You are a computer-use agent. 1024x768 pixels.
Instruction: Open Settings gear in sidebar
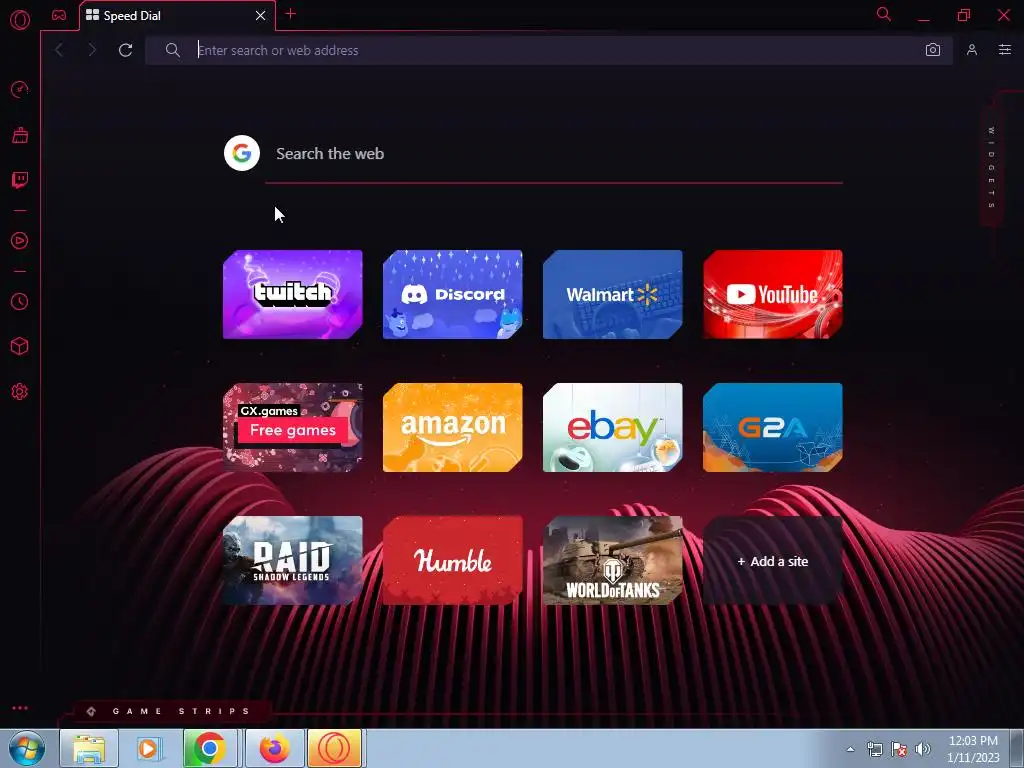point(20,392)
